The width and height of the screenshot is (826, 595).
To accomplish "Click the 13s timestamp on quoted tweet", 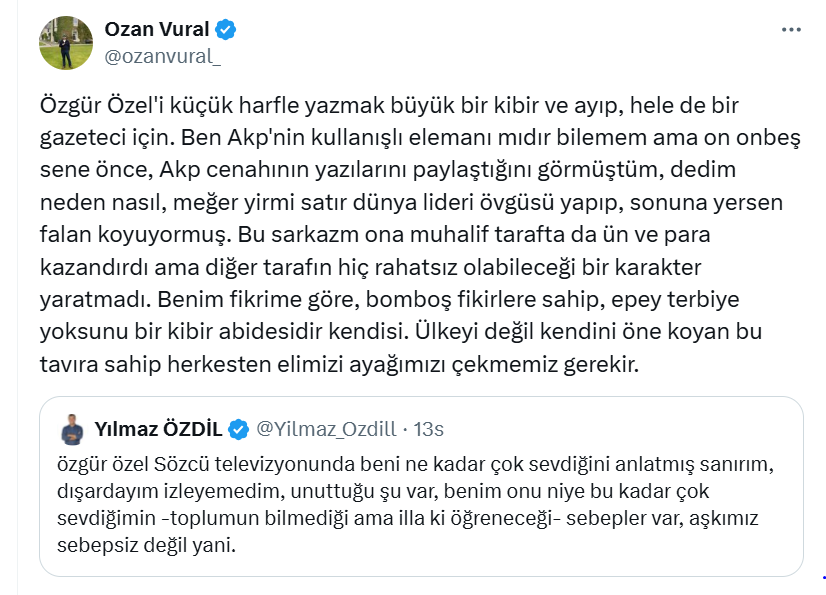I will coord(428,429).
